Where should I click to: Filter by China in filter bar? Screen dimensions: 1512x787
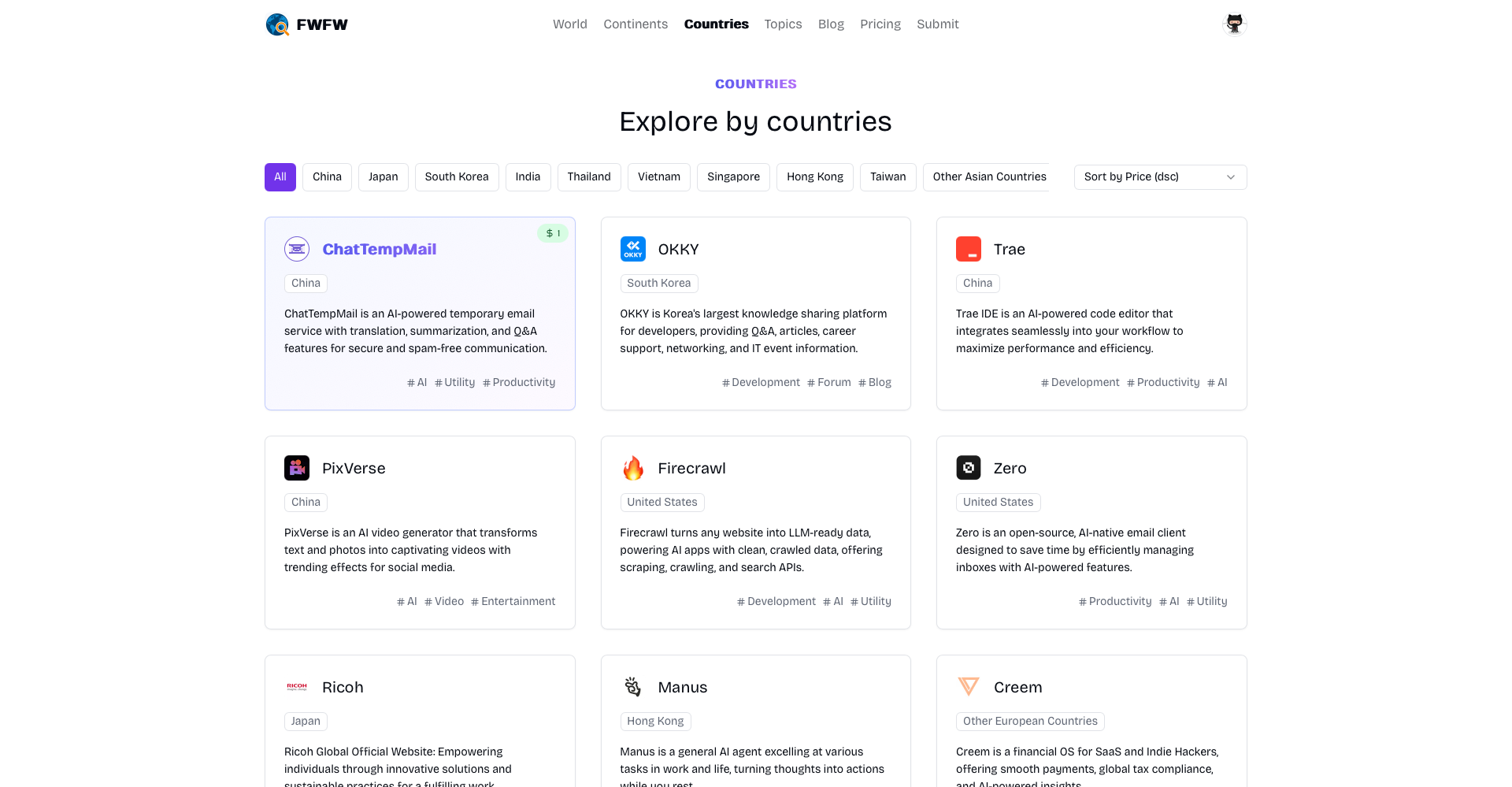pos(327,177)
